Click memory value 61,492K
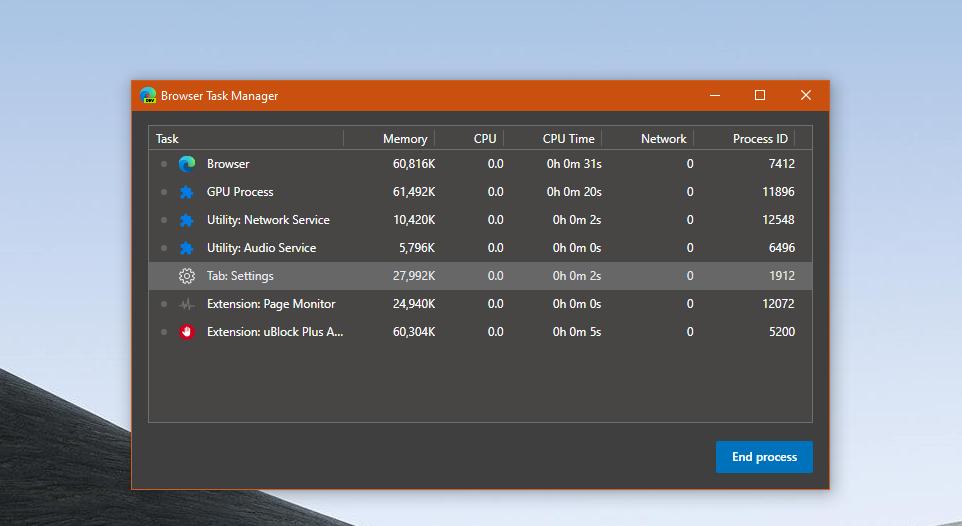962x526 pixels. tap(414, 192)
